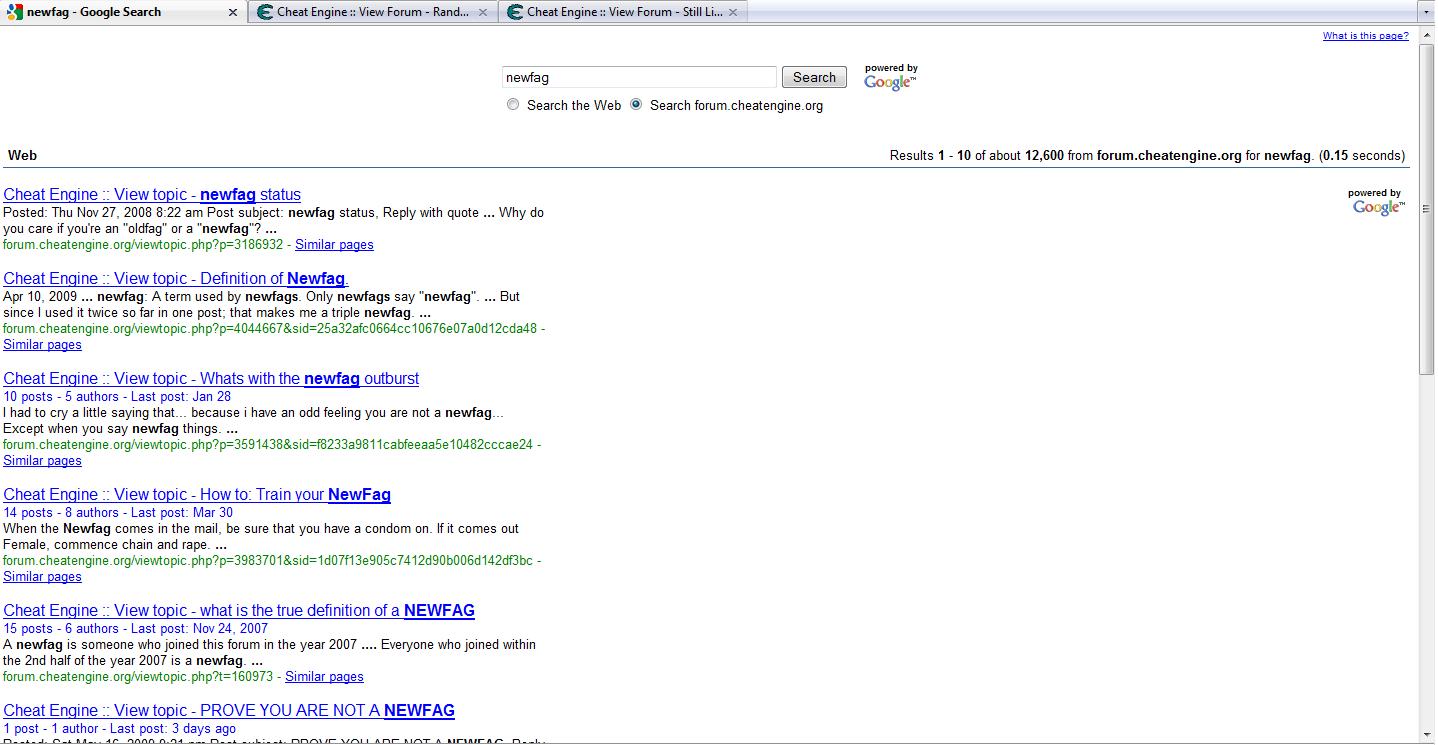Open 'PROVE YOU ARE NOT A NEWFAG' result
This screenshot has width=1438, height=745.
[229, 711]
